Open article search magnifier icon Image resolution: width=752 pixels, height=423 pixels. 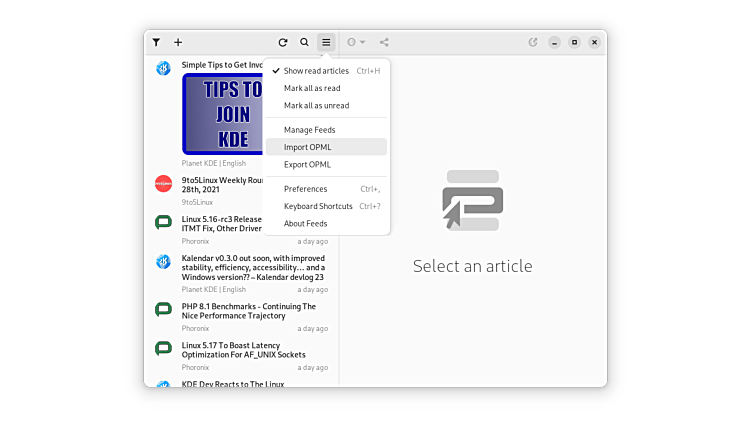[305, 42]
